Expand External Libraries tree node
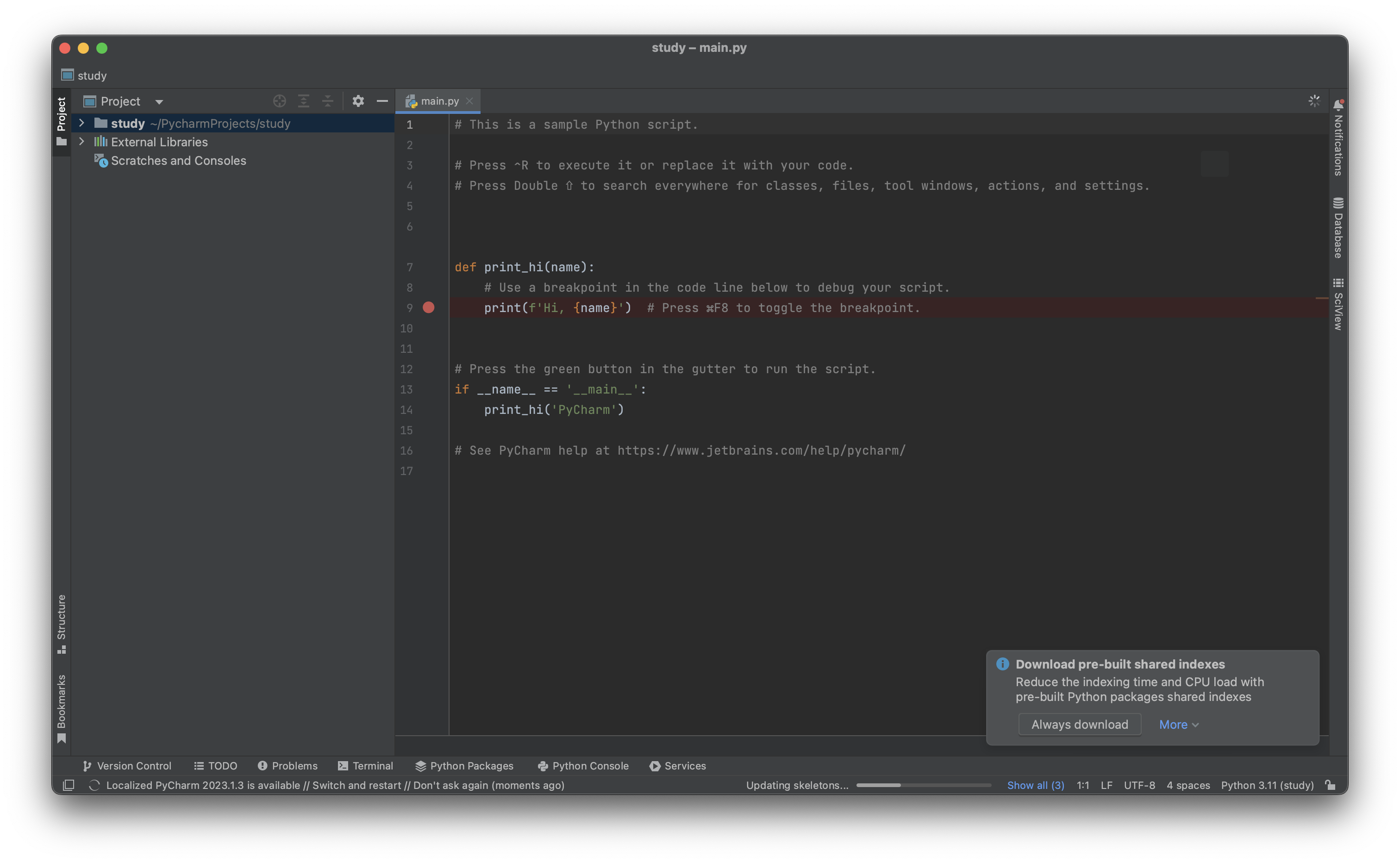 click(x=81, y=142)
